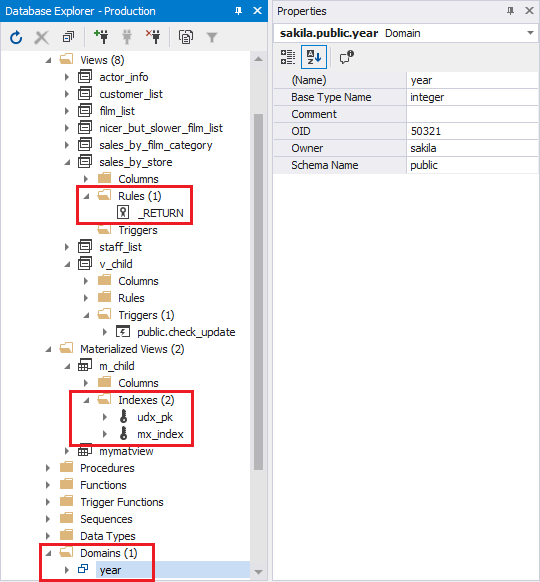
Task: Pin the Properties panel
Action: [x=511, y=11]
